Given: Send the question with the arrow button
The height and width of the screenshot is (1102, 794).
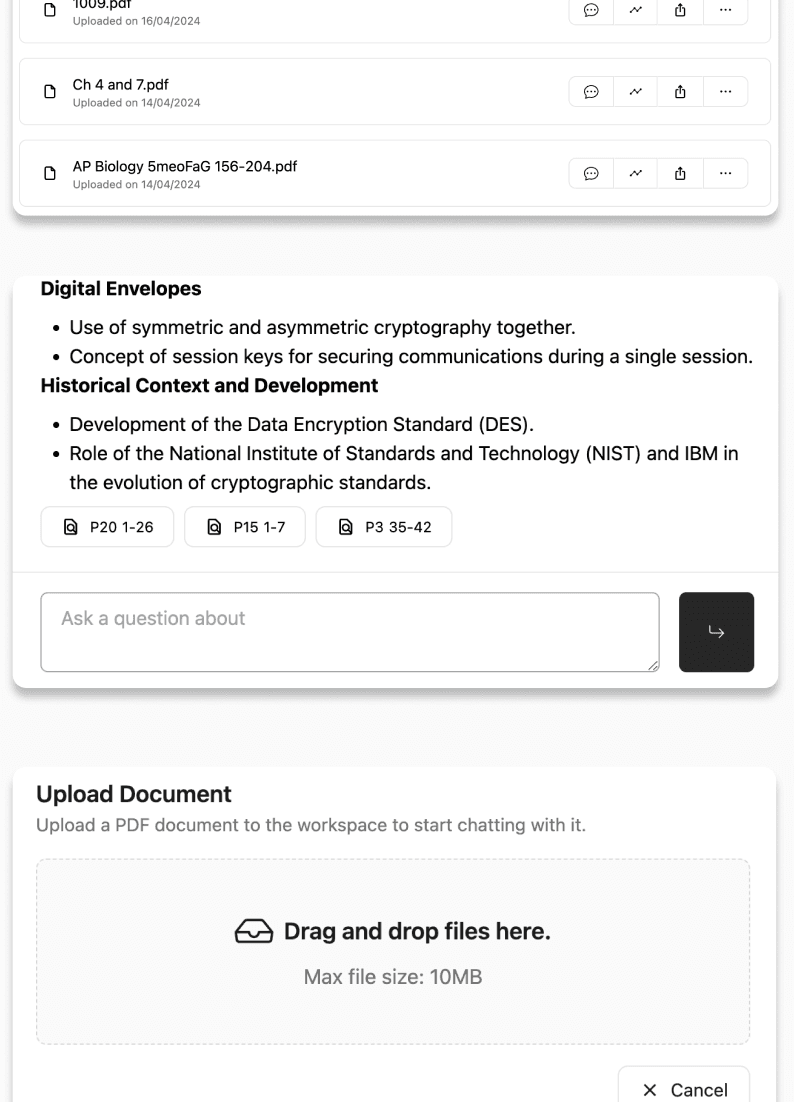Looking at the screenshot, I should click(716, 632).
